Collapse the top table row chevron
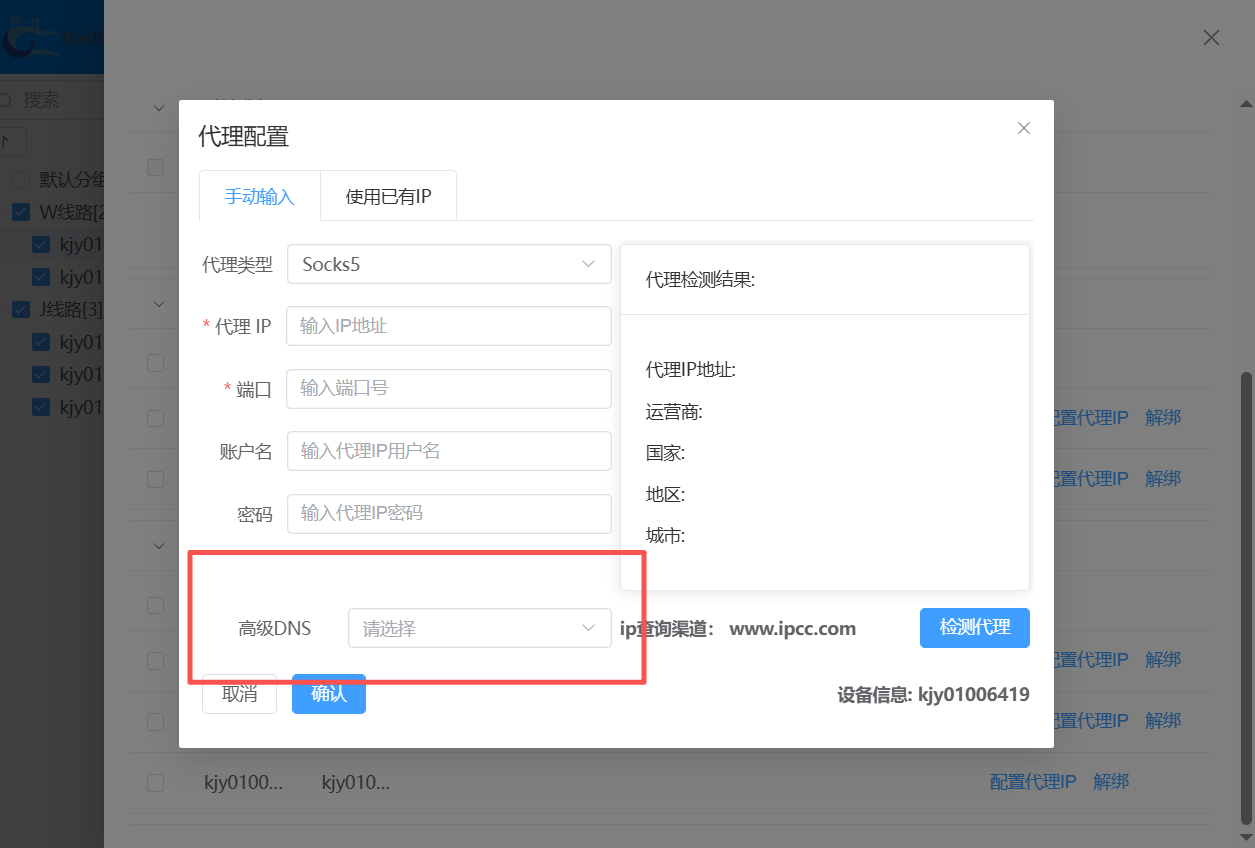The height and width of the screenshot is (848, 1255). point(158,107)
